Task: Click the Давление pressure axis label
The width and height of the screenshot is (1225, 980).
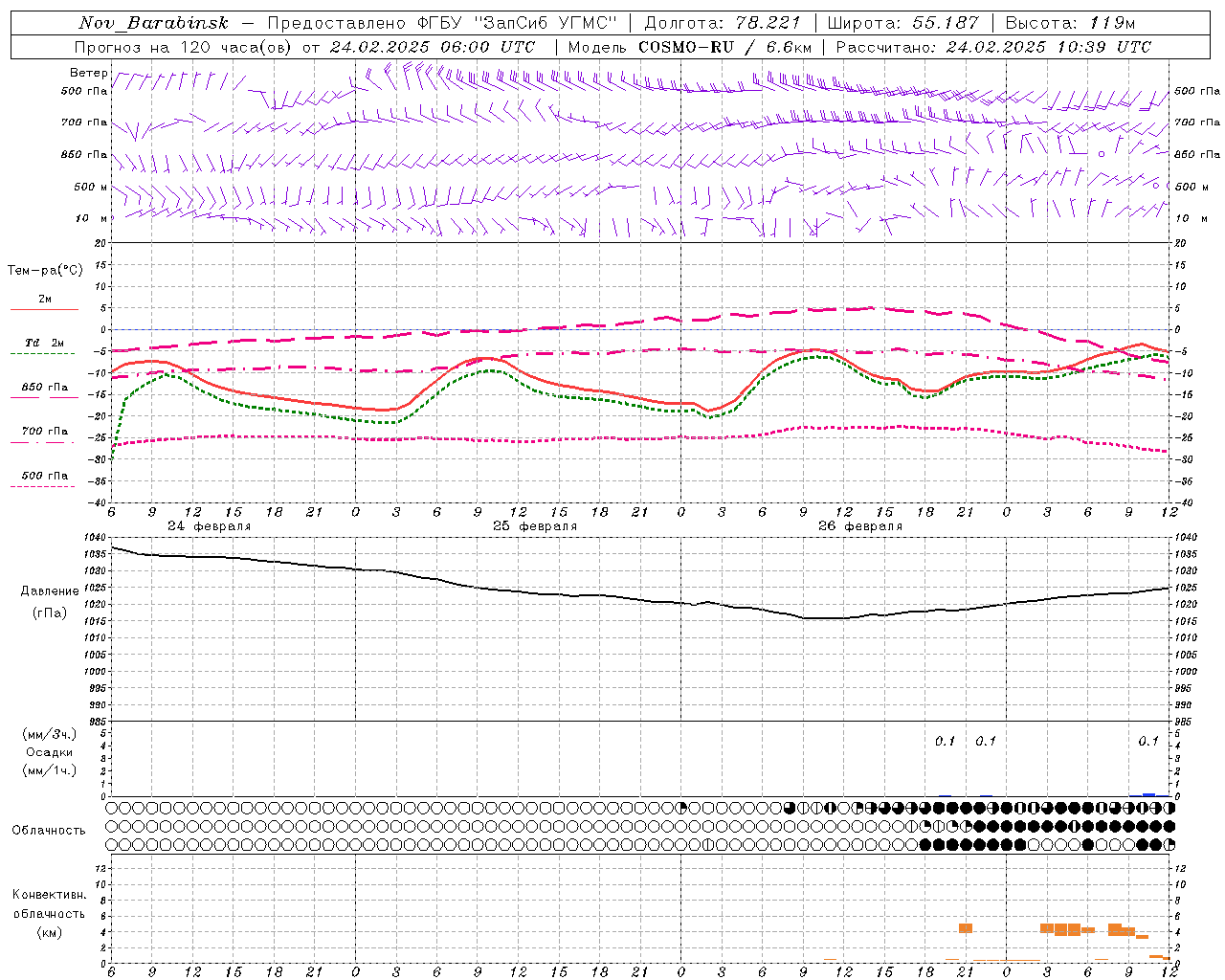Action: (x=50, y=591)
